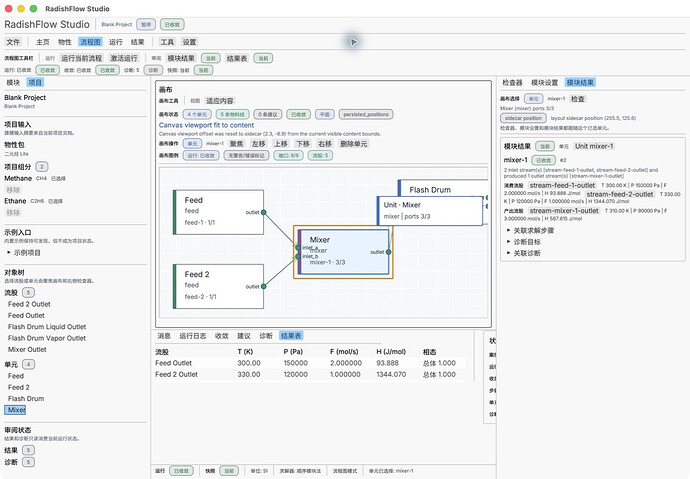Switch to the 主页 ribbon tab
This screenshot has width=690, height=479.
pos(43,42)
